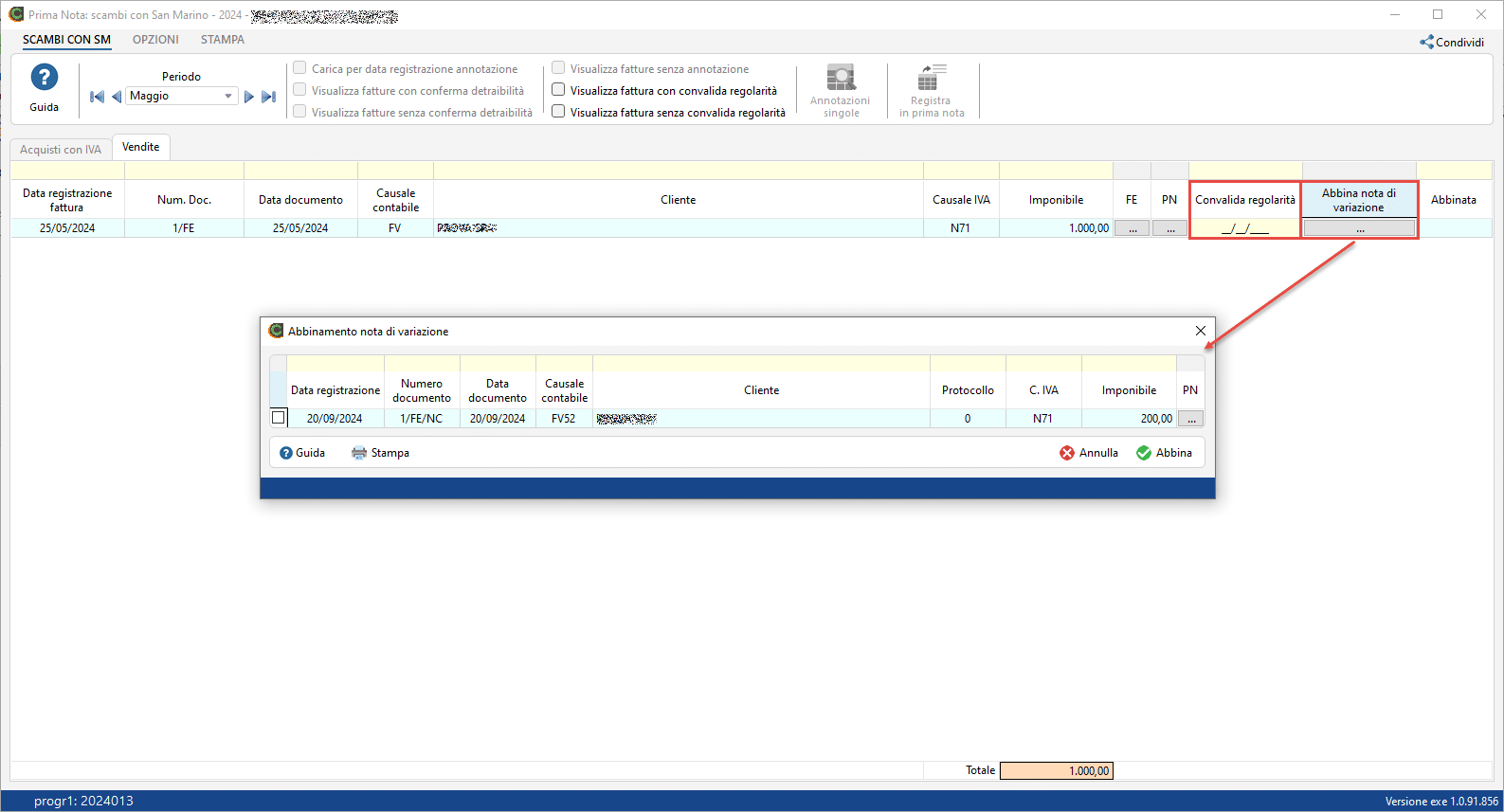Click the Condividi share icon
Viewport: 1504px width, 812px height.
1426,42
